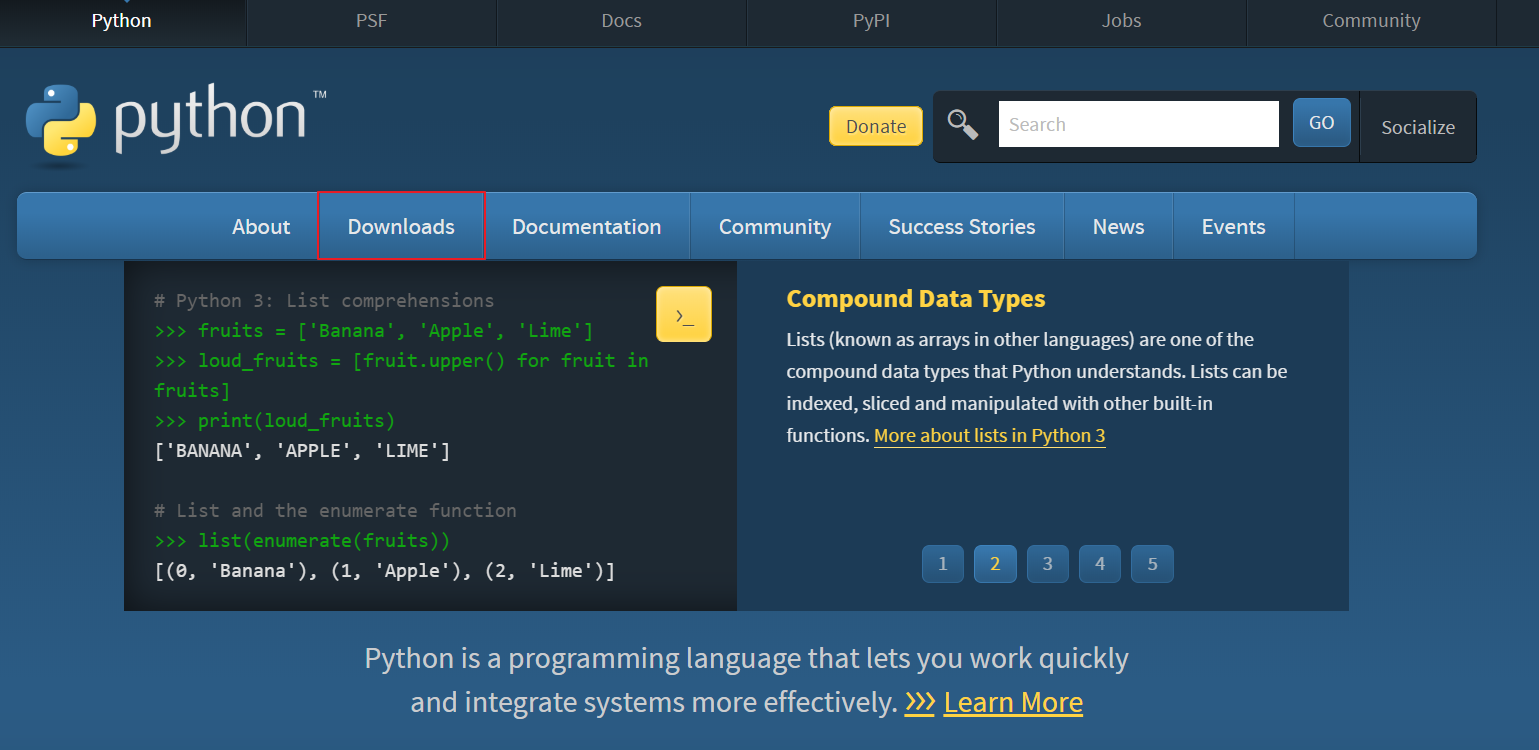
Task: Focus the Search input field
Action: pos(1138,124)
